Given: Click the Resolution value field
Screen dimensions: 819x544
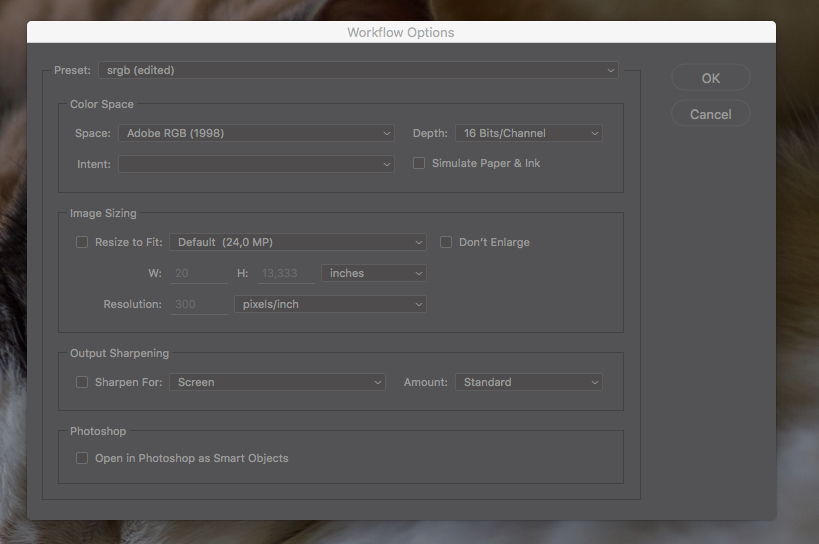Looking at the screenshot, I should coord(198,304).
